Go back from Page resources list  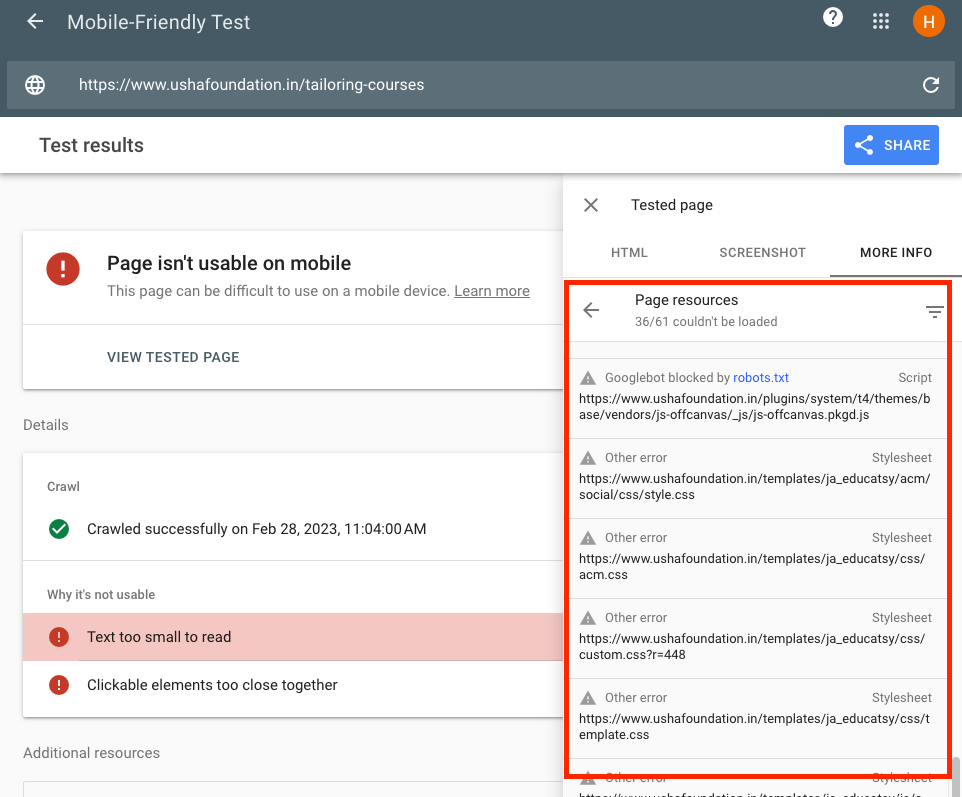pyautogui.click(x=591, y=310)
